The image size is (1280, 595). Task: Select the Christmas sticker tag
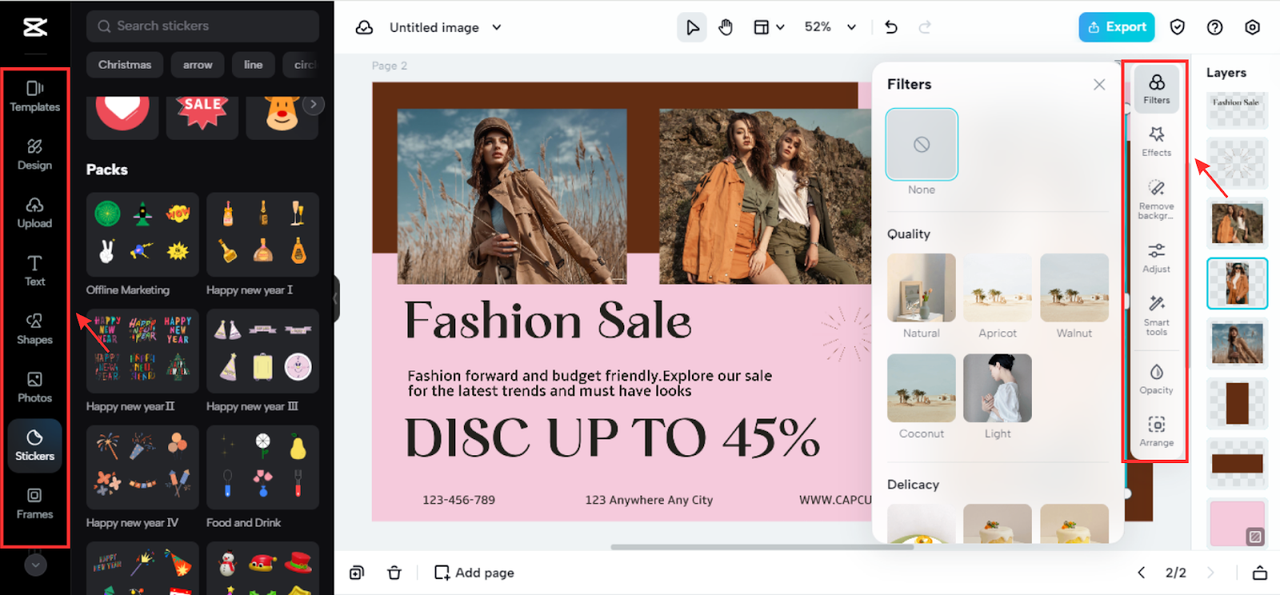click(125, 65)
